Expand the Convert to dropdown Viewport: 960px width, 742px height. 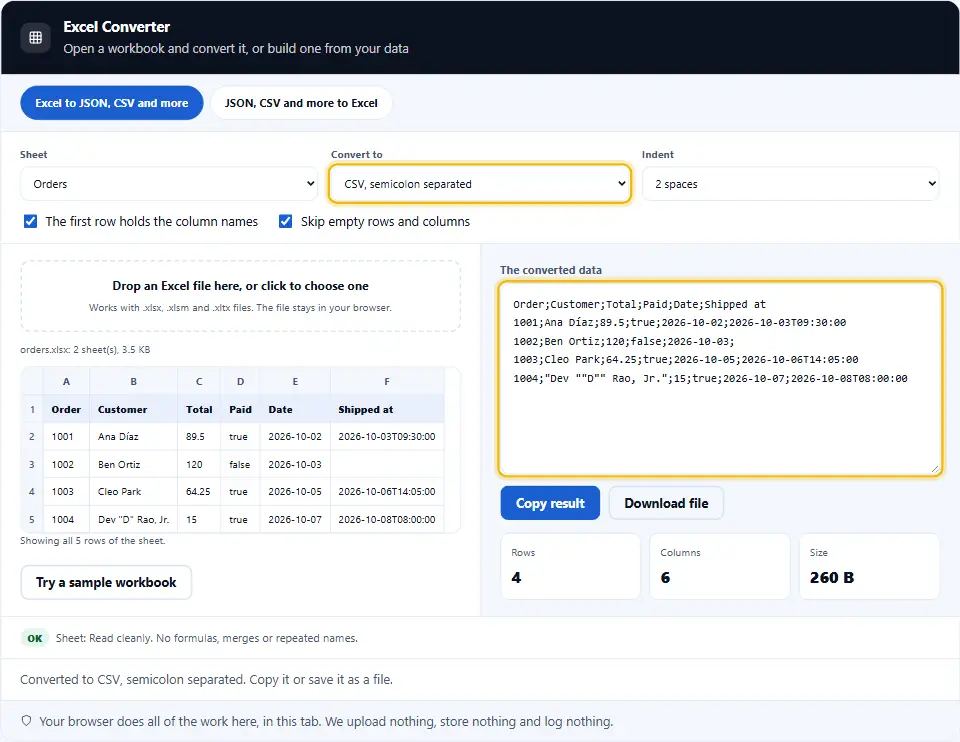click(x=480, y=184)
